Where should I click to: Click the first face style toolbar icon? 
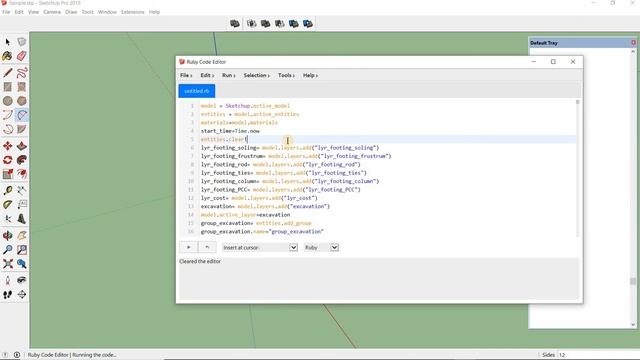pos(235,24)
